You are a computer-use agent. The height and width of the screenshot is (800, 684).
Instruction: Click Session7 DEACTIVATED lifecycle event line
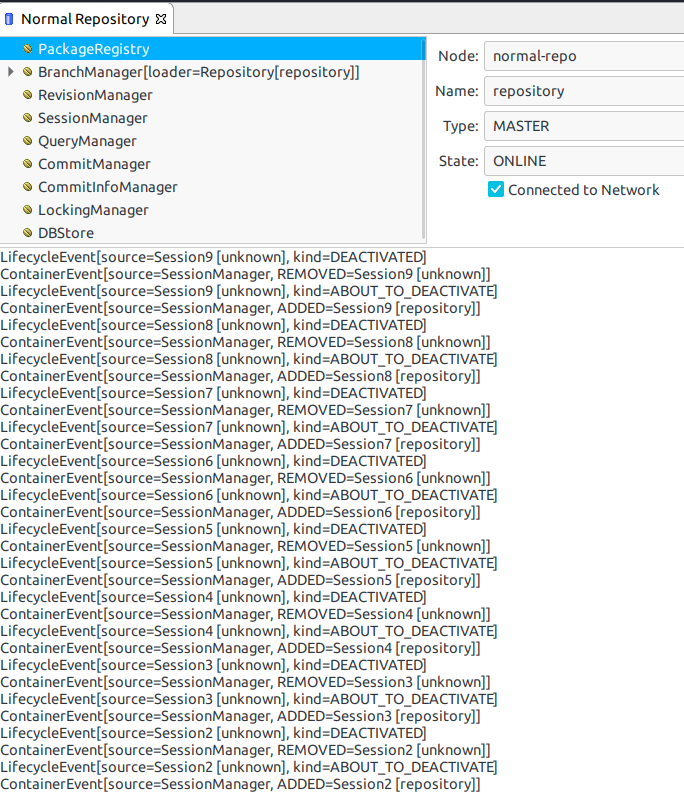tap(213, 393)
